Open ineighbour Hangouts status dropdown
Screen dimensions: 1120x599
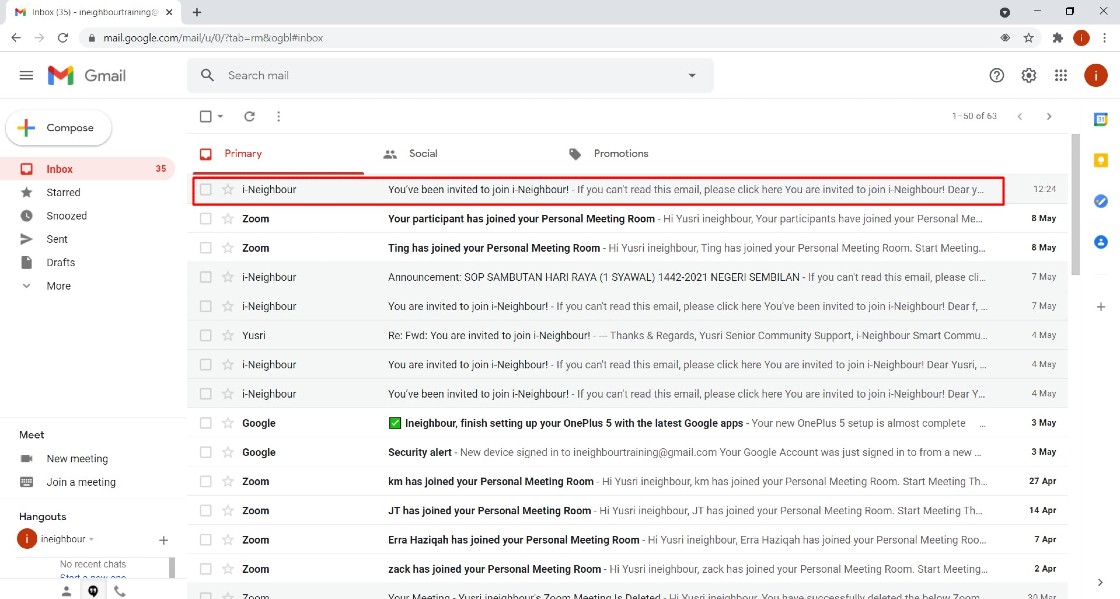click(x=91, y=539)
